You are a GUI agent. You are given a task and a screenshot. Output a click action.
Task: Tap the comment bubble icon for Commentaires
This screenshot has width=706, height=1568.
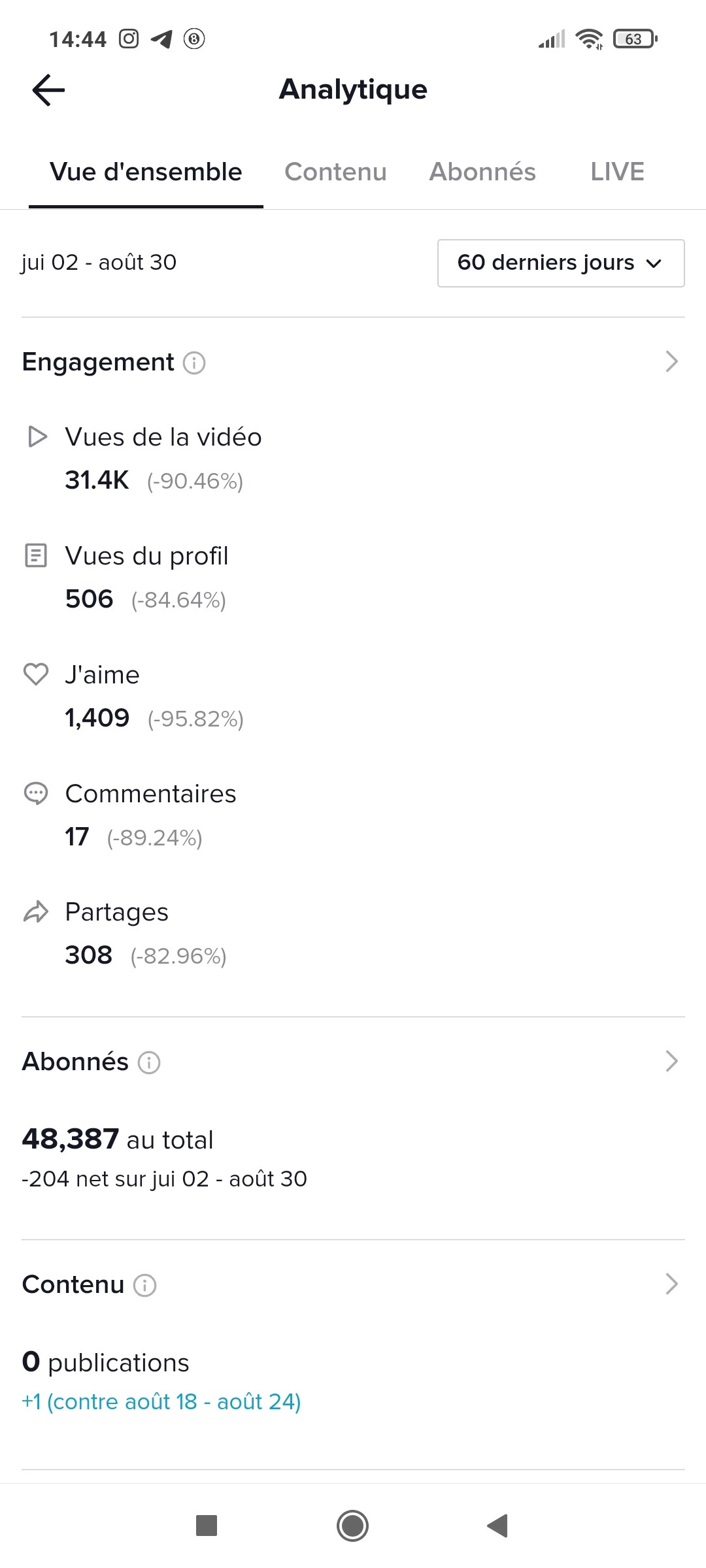coord(36,793)
